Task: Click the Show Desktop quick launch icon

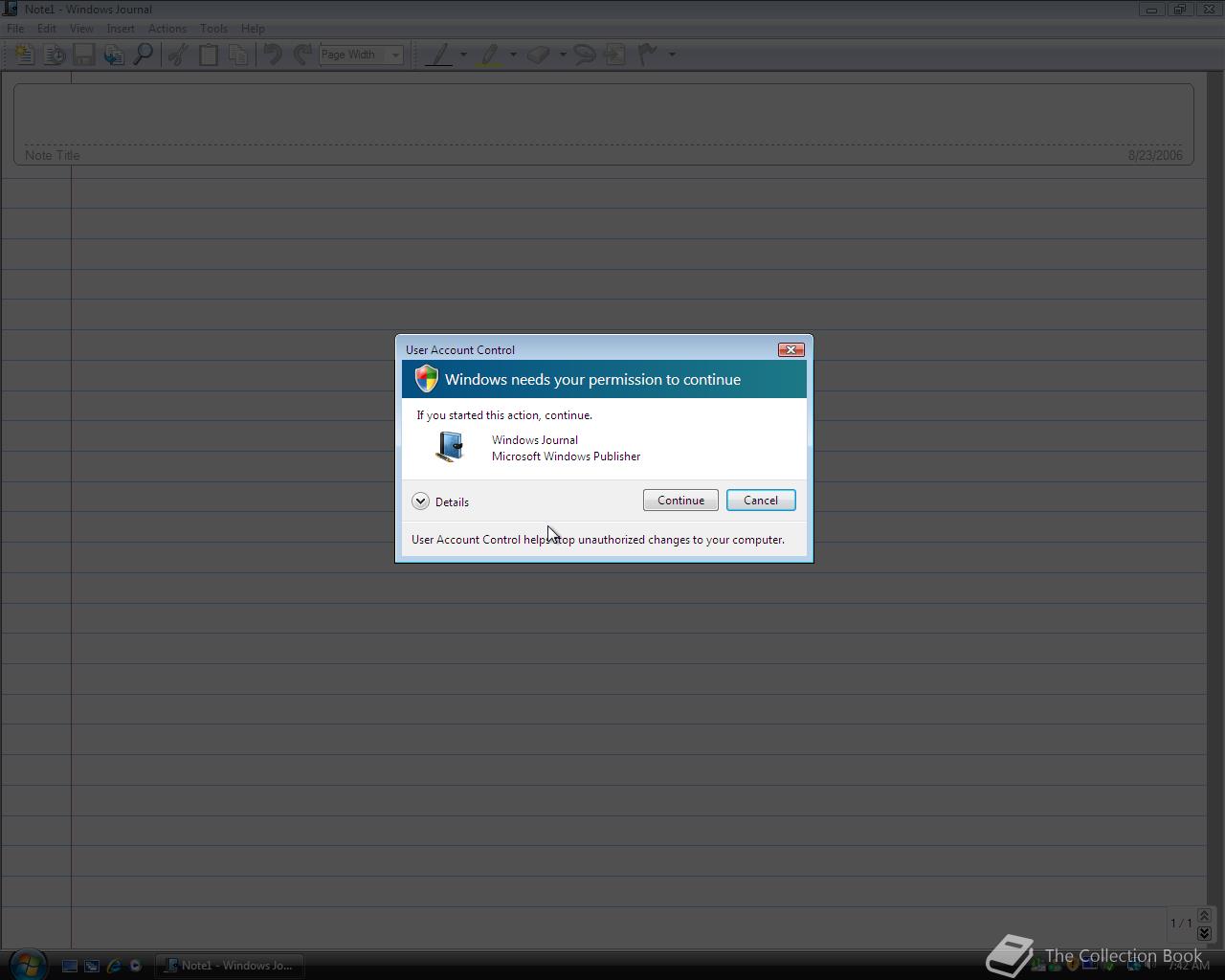Action: [x=70, y=966]
